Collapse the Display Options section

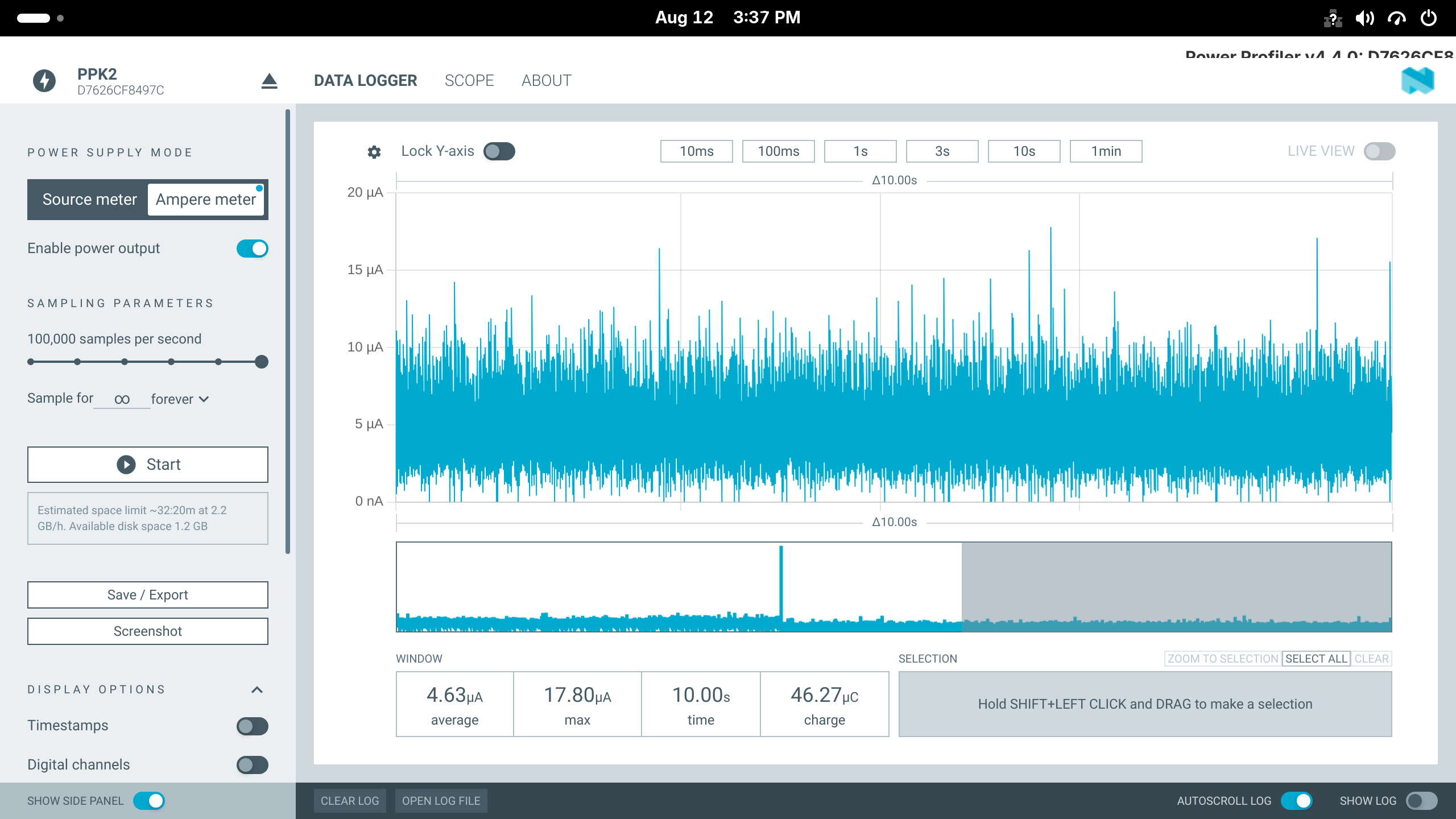tap(257, 690)
